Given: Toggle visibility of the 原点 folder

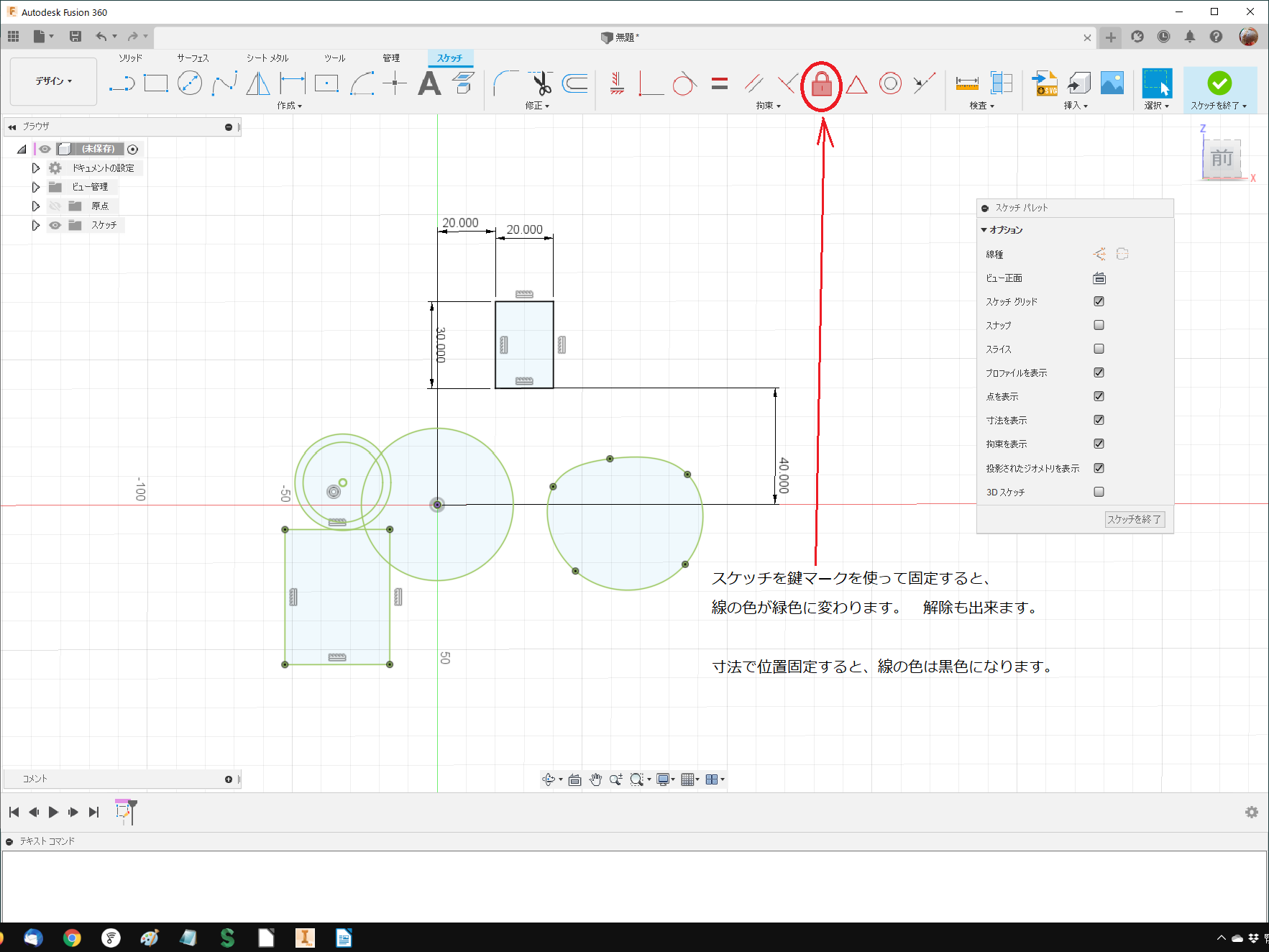Looking at the screenshot, I should click(55, 206).
